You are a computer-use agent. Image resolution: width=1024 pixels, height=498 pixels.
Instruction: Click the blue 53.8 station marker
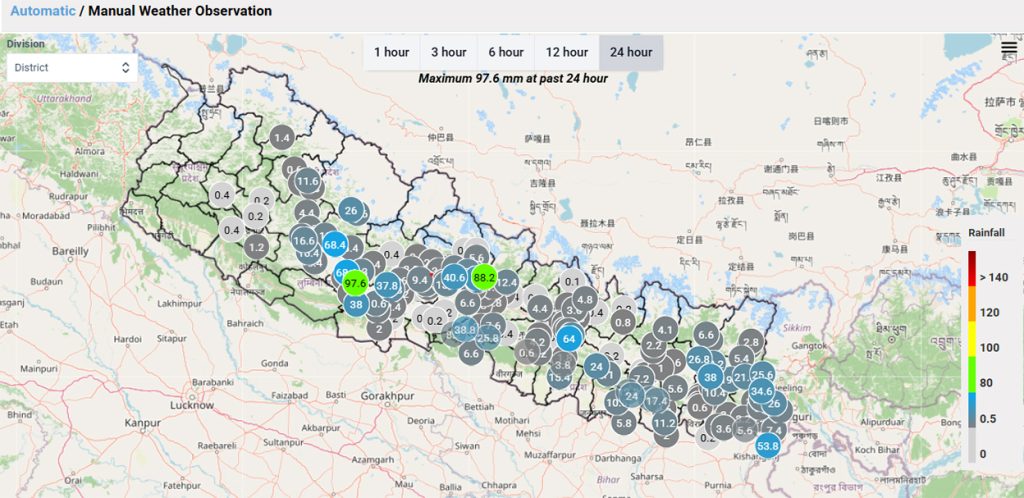tap(768, 446)
